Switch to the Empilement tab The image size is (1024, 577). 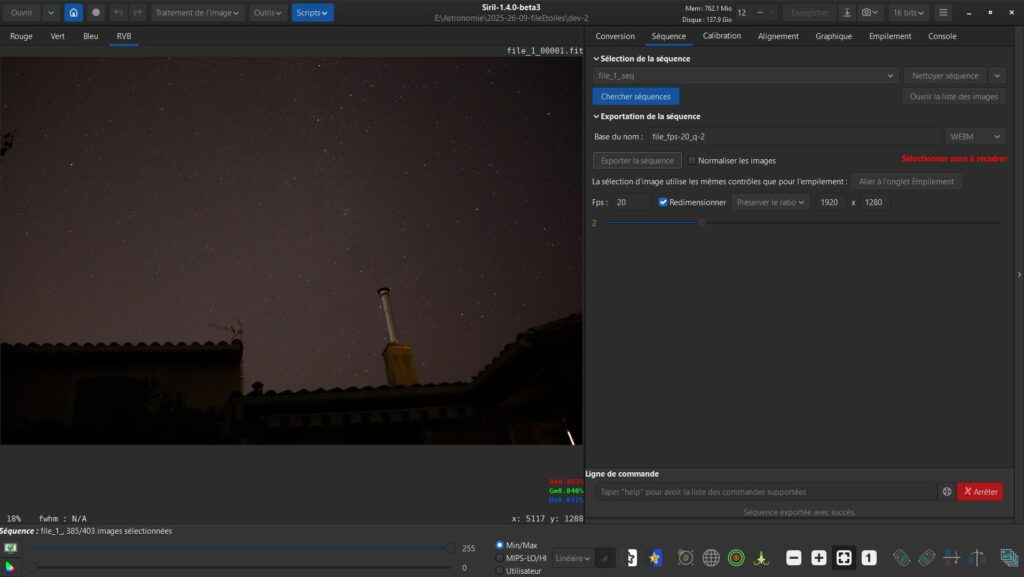click(x=890, y=36)
